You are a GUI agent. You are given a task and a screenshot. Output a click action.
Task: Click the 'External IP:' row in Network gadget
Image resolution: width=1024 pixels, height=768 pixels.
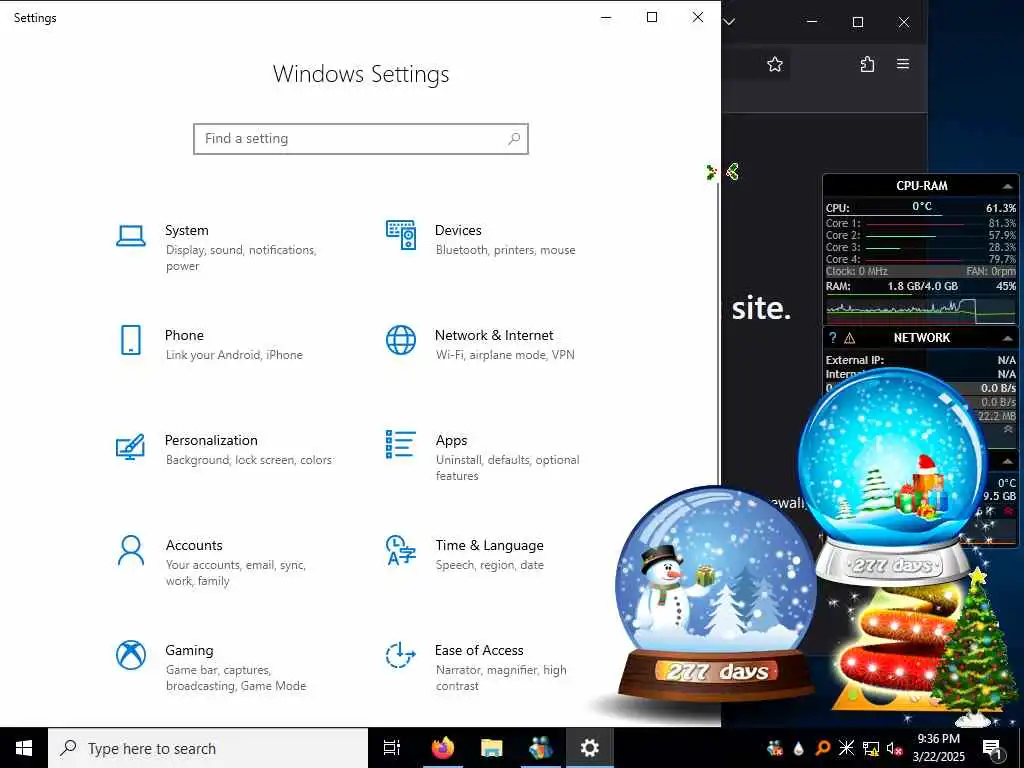(921, 360)
